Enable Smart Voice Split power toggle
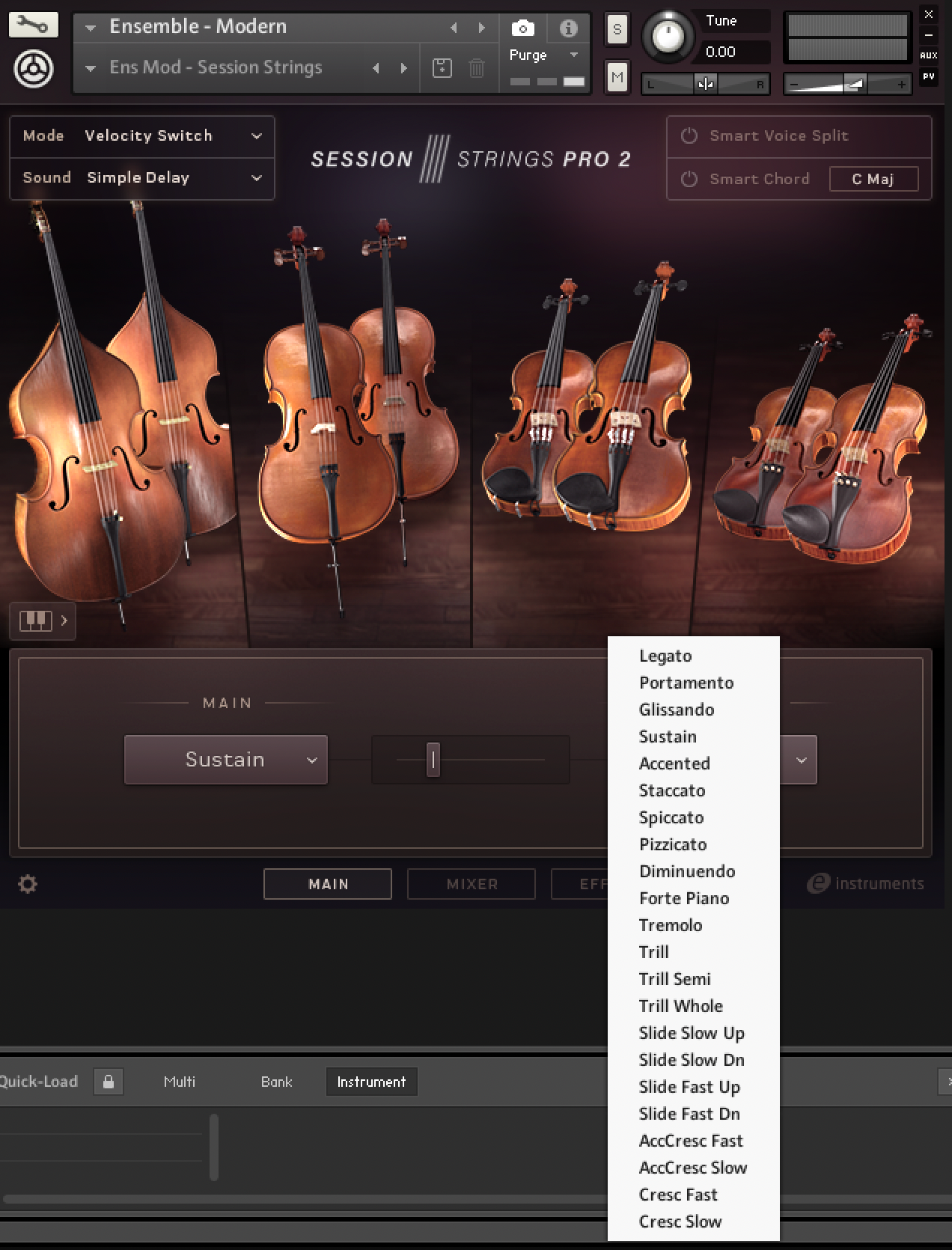 point(689,135)
